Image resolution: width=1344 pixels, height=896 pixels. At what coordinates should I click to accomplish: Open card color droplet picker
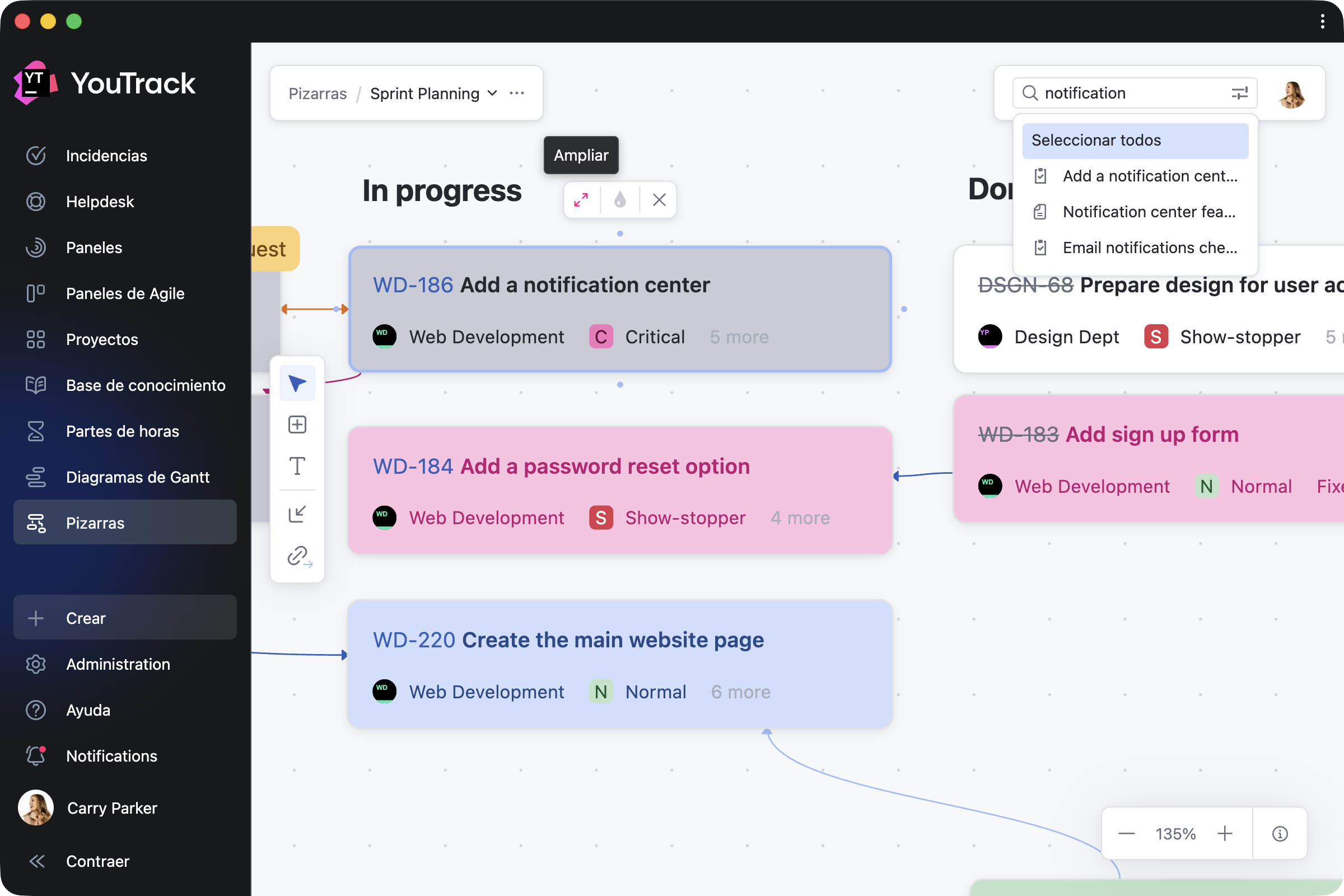click(x=620, y=200)
